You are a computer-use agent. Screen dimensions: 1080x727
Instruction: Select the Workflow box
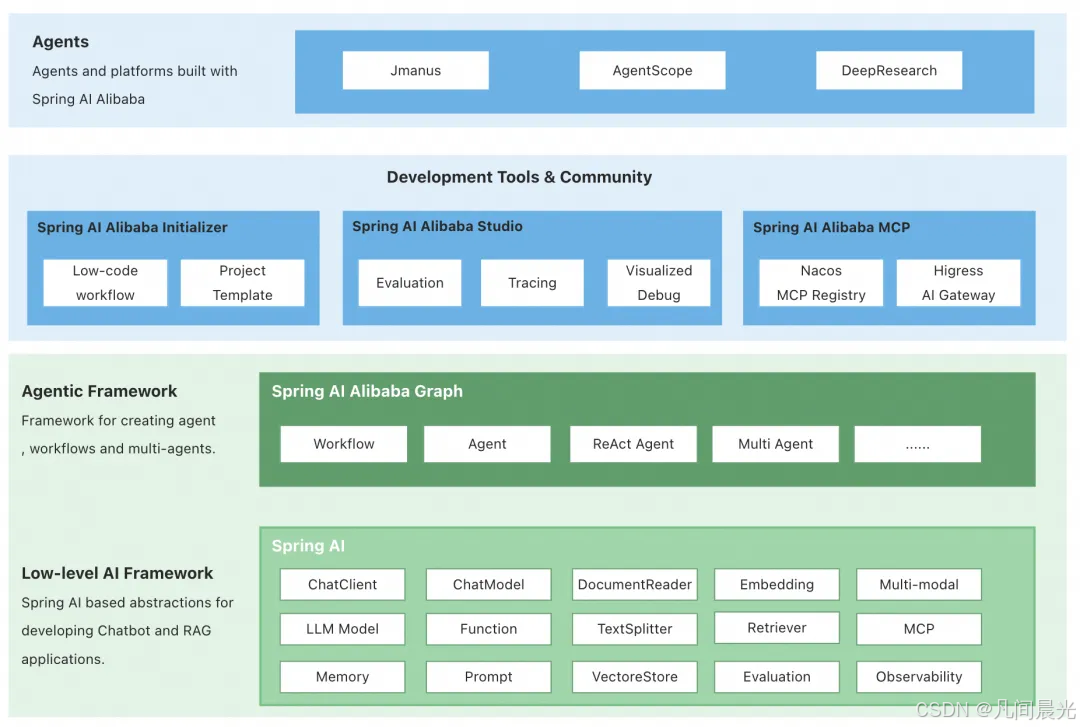pos(344,444)
